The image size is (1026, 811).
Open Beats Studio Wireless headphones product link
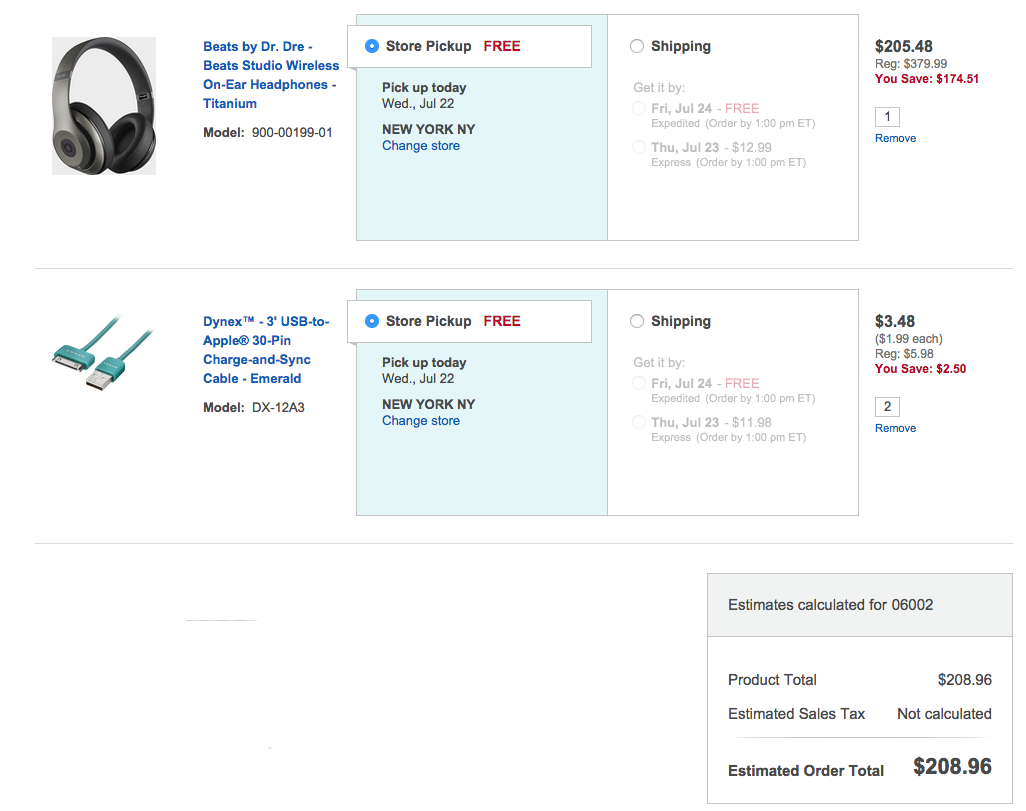271,75
